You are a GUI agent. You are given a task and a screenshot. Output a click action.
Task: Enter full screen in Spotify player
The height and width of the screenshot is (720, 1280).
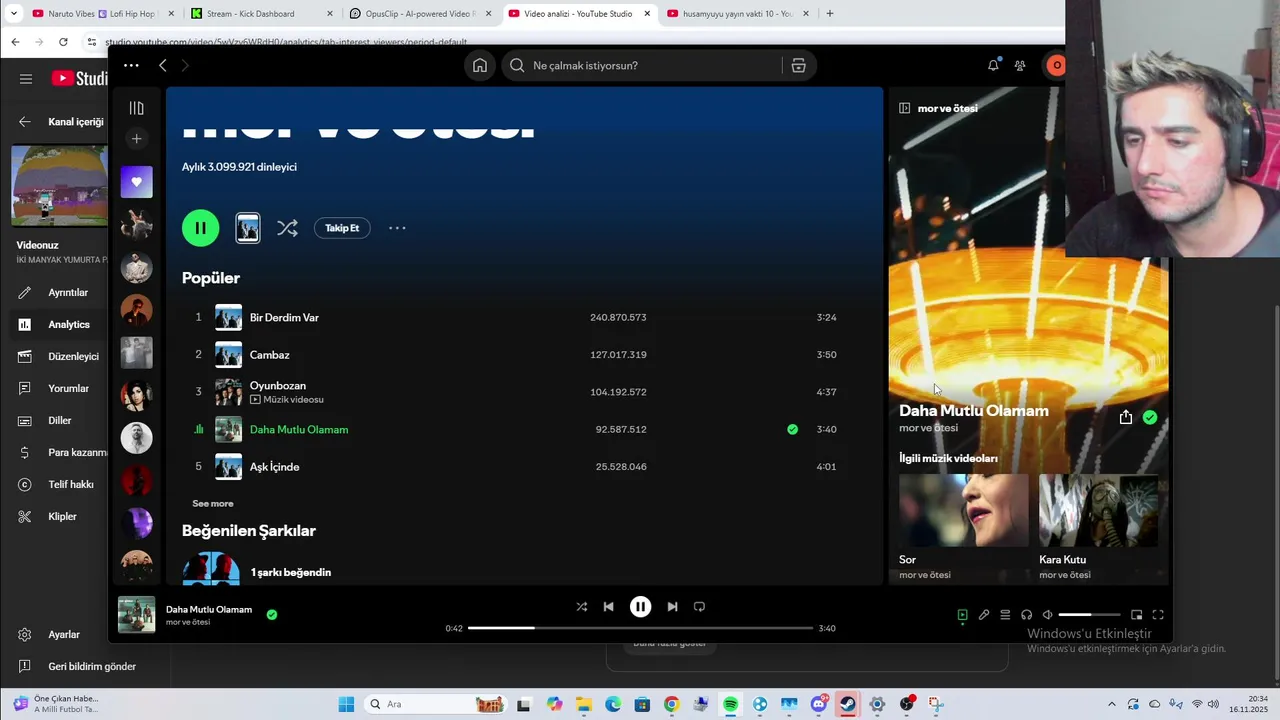click(x=1158, y=615)
